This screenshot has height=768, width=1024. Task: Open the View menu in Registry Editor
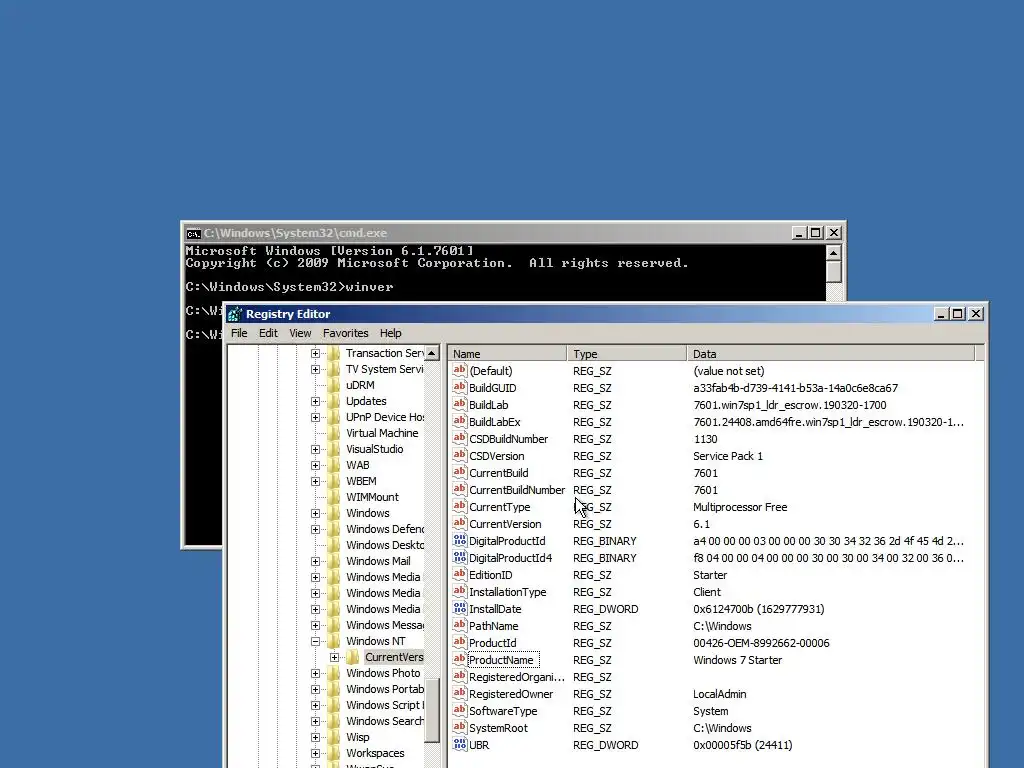pos(300,333)
